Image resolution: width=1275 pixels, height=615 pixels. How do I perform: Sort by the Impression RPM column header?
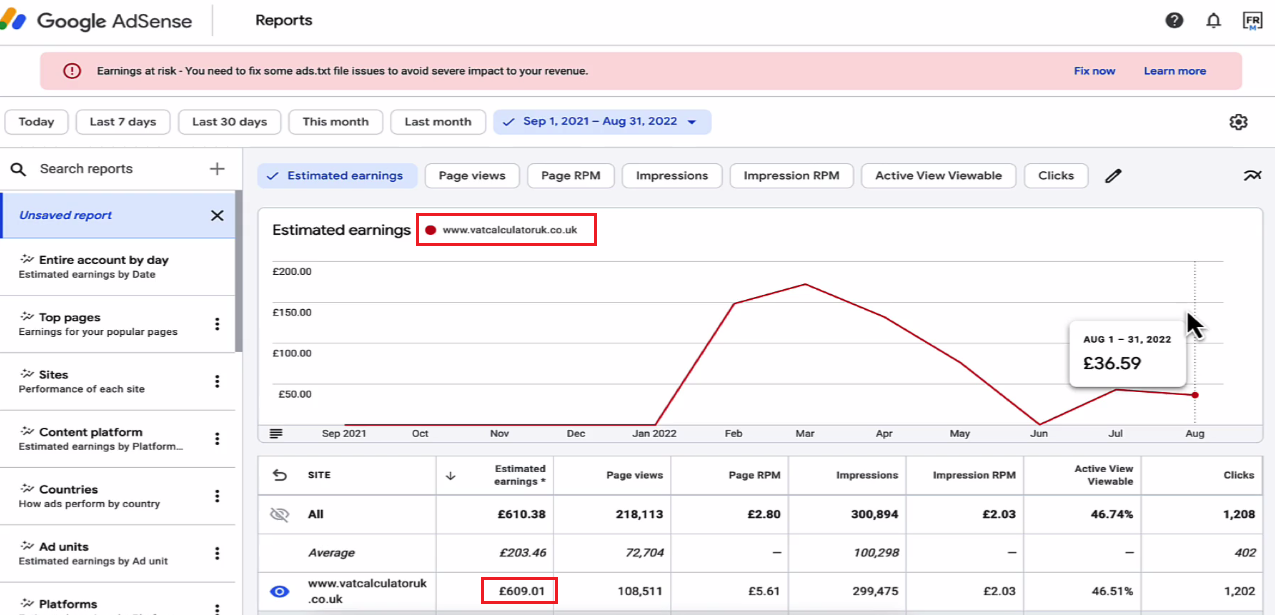pyautogui.click(x=974, y=475)
